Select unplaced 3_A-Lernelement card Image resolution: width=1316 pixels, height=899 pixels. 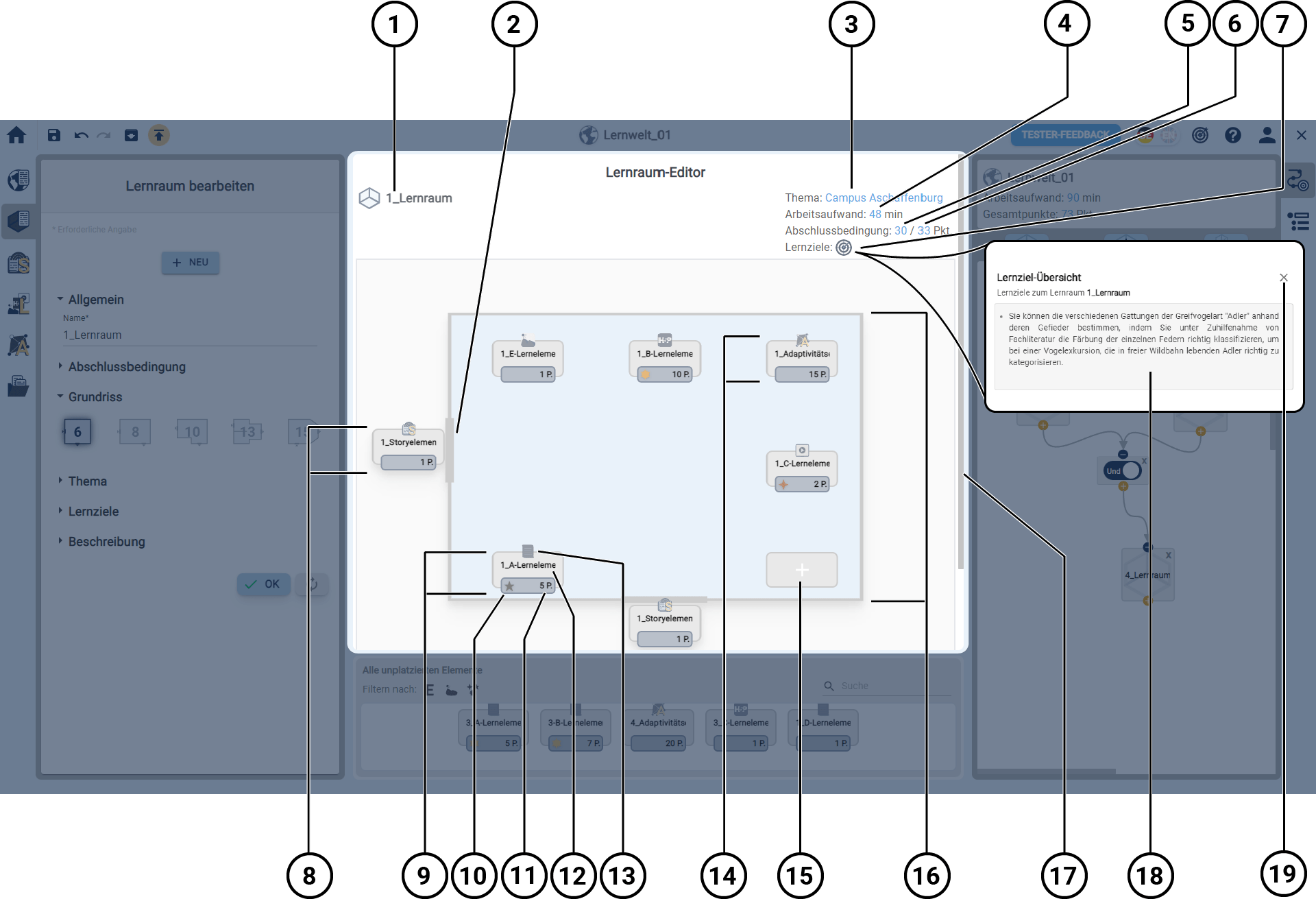point(493,728)
